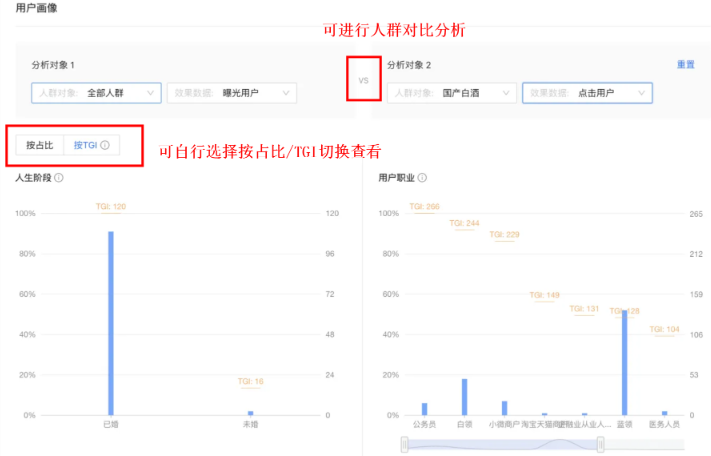Viewport: 711px width, 456px height.
Task: Click the 已婚 bar in life stage chart
Action: click(111, 323)
